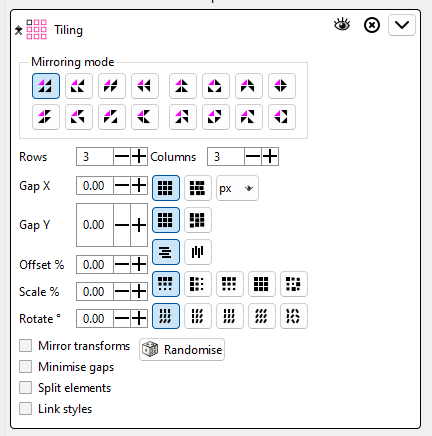Viewport: 432px width, 436px height.
Task: Choose the random rotate pattern icon
Action: pyautogui.click(x=294, y=316)
